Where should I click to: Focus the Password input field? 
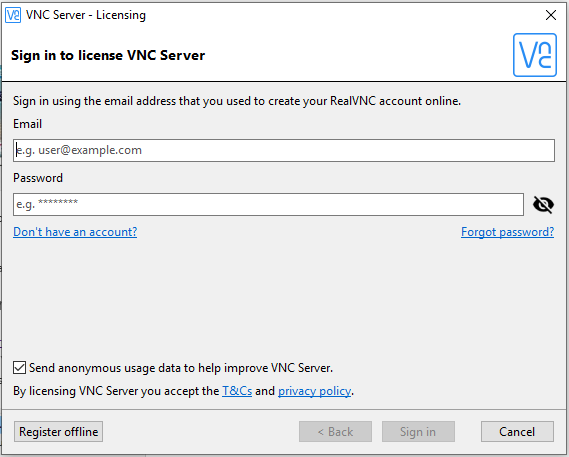269,204
